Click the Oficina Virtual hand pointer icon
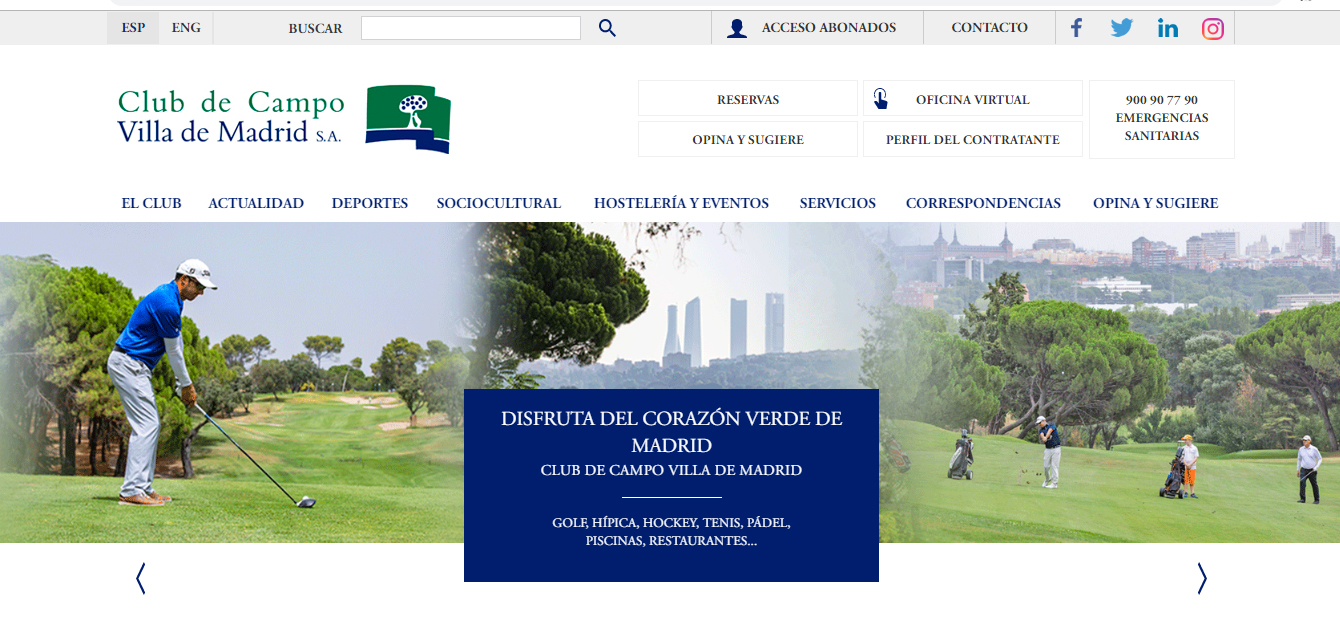Screen dimensions: 1340x634 click(881, 99)
